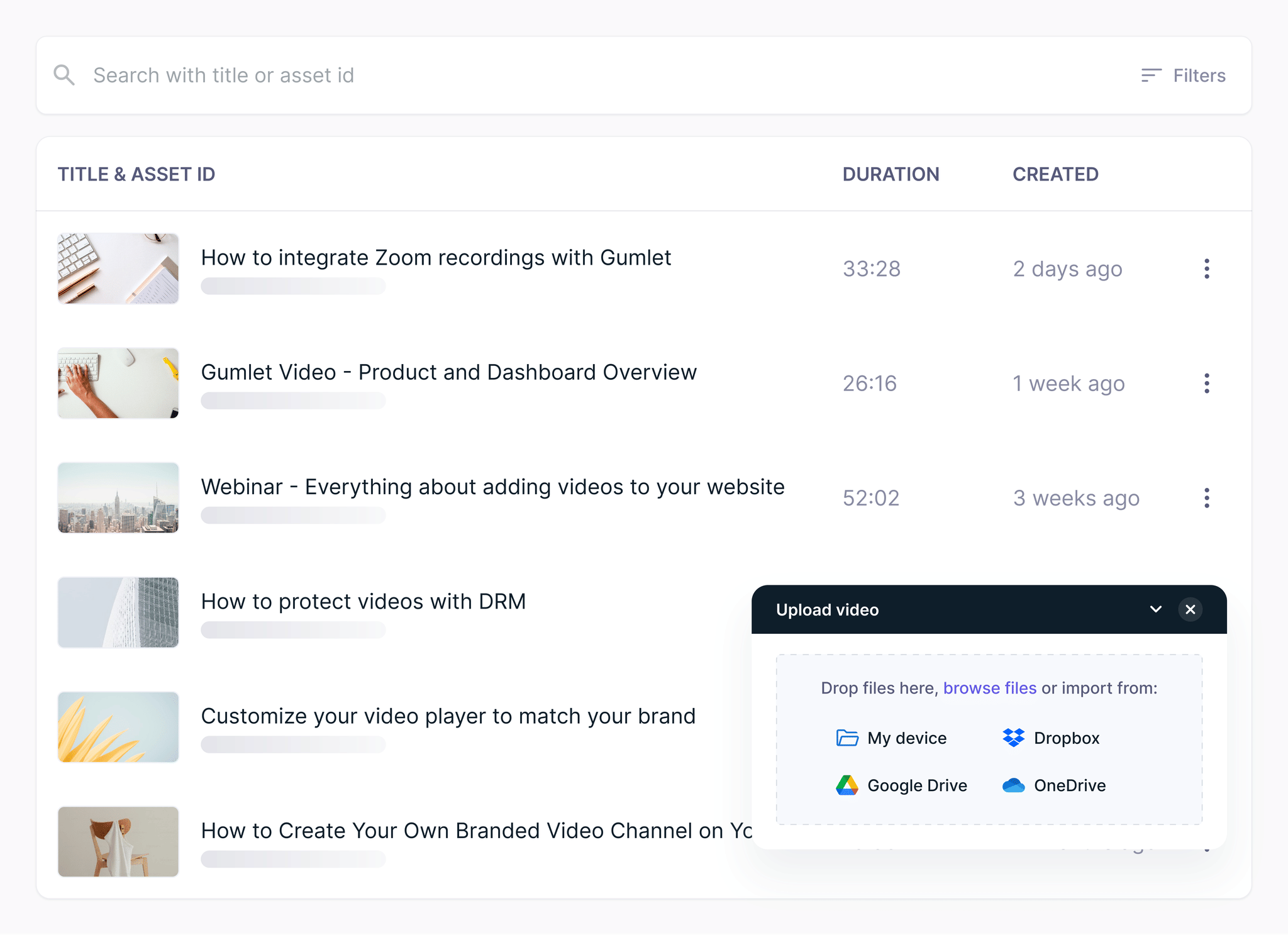The image size is (1288, 935).
Task: Click the browse files link
Action: pyautogui.click(x=989, y=688)
